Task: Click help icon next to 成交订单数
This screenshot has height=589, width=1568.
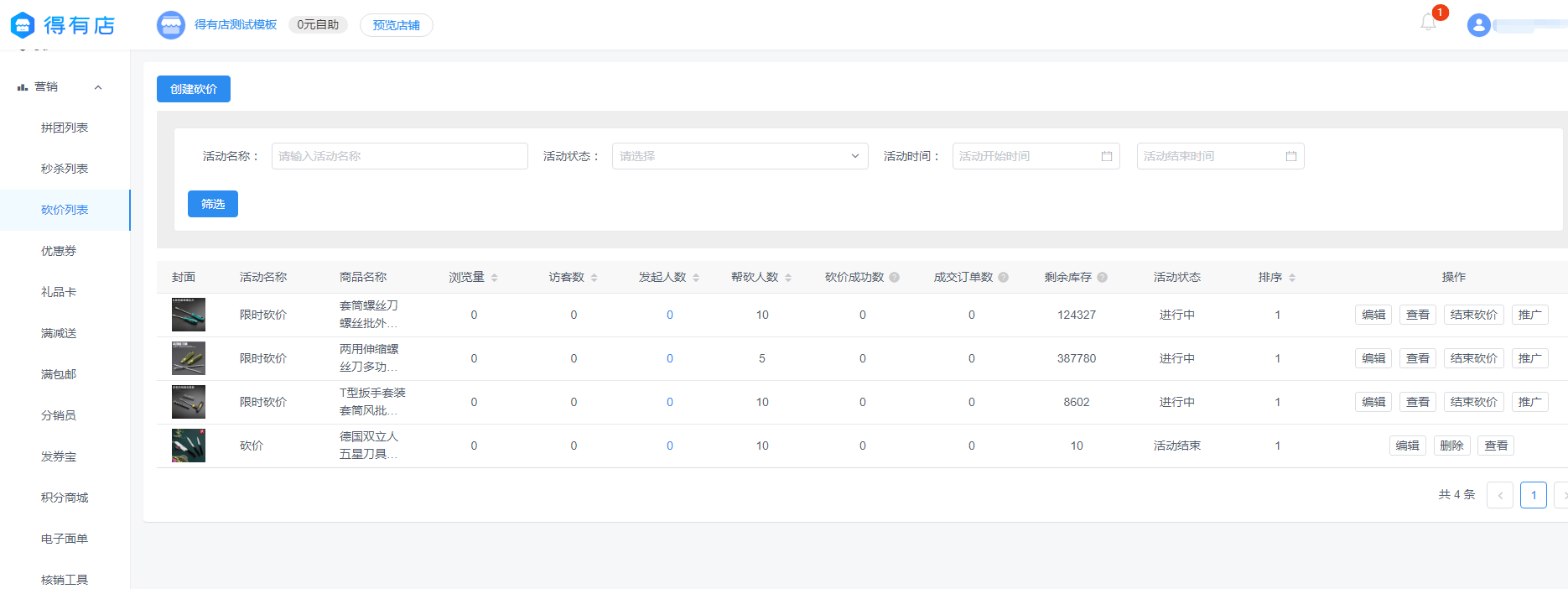Action: tap(1004, 278)
